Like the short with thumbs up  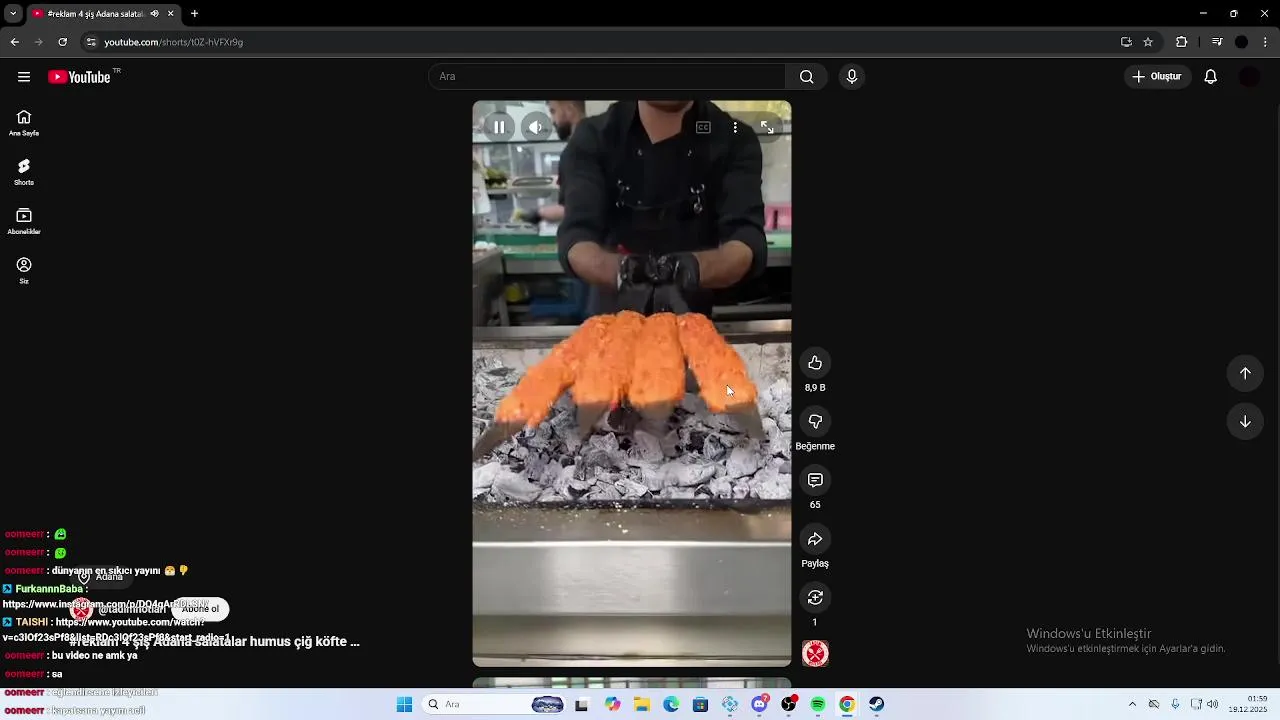coord(815,363)
